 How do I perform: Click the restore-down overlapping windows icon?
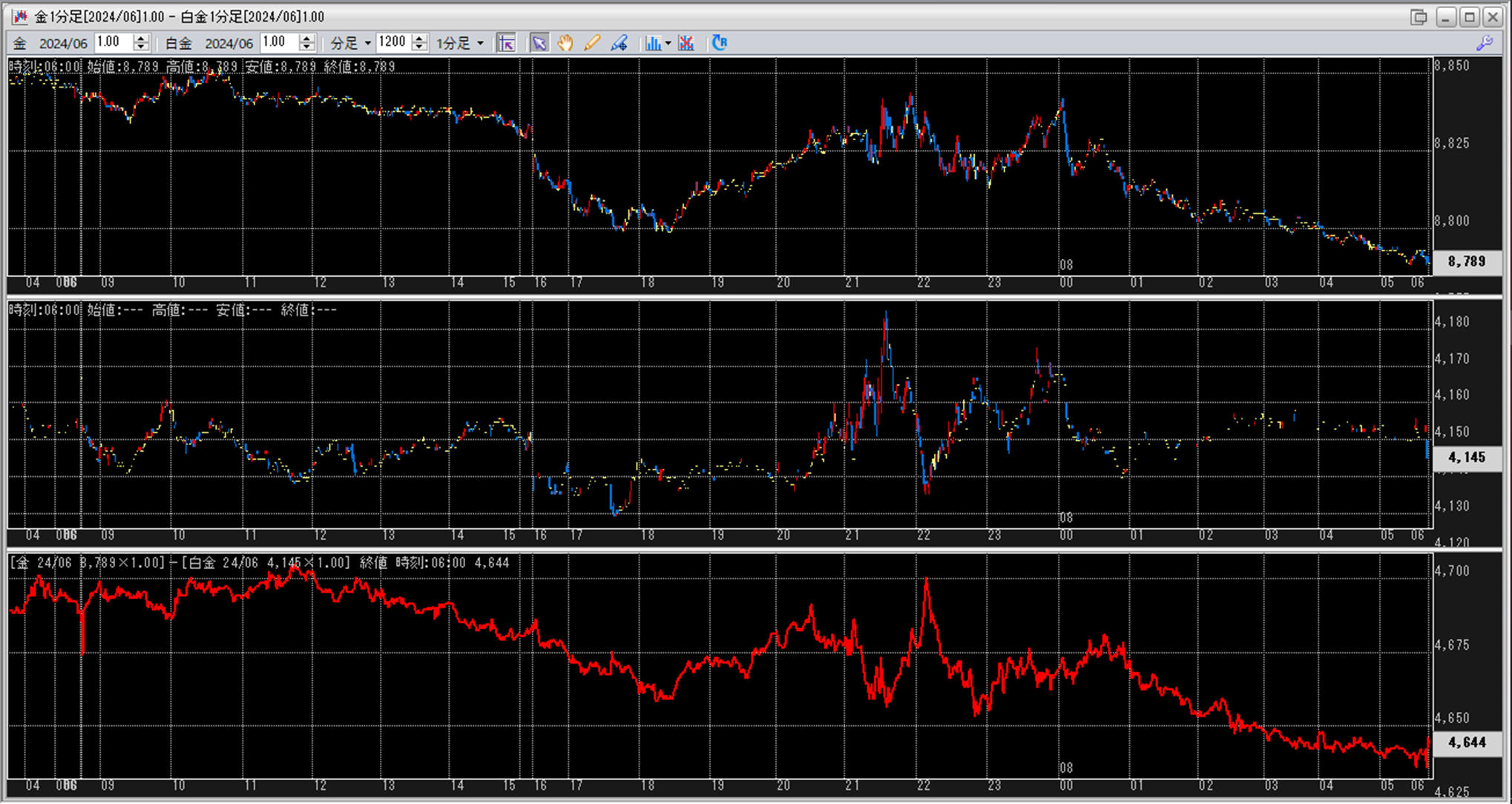pyautogui.click(x=1419, y=17)
